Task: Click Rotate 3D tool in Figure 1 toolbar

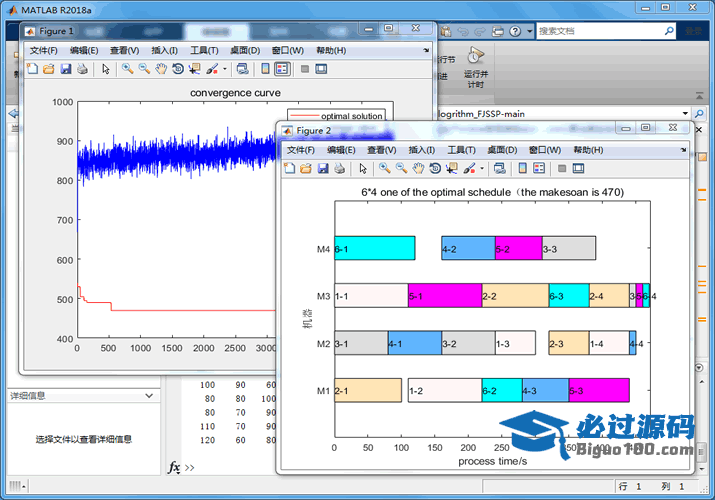Action: point(177,69)
